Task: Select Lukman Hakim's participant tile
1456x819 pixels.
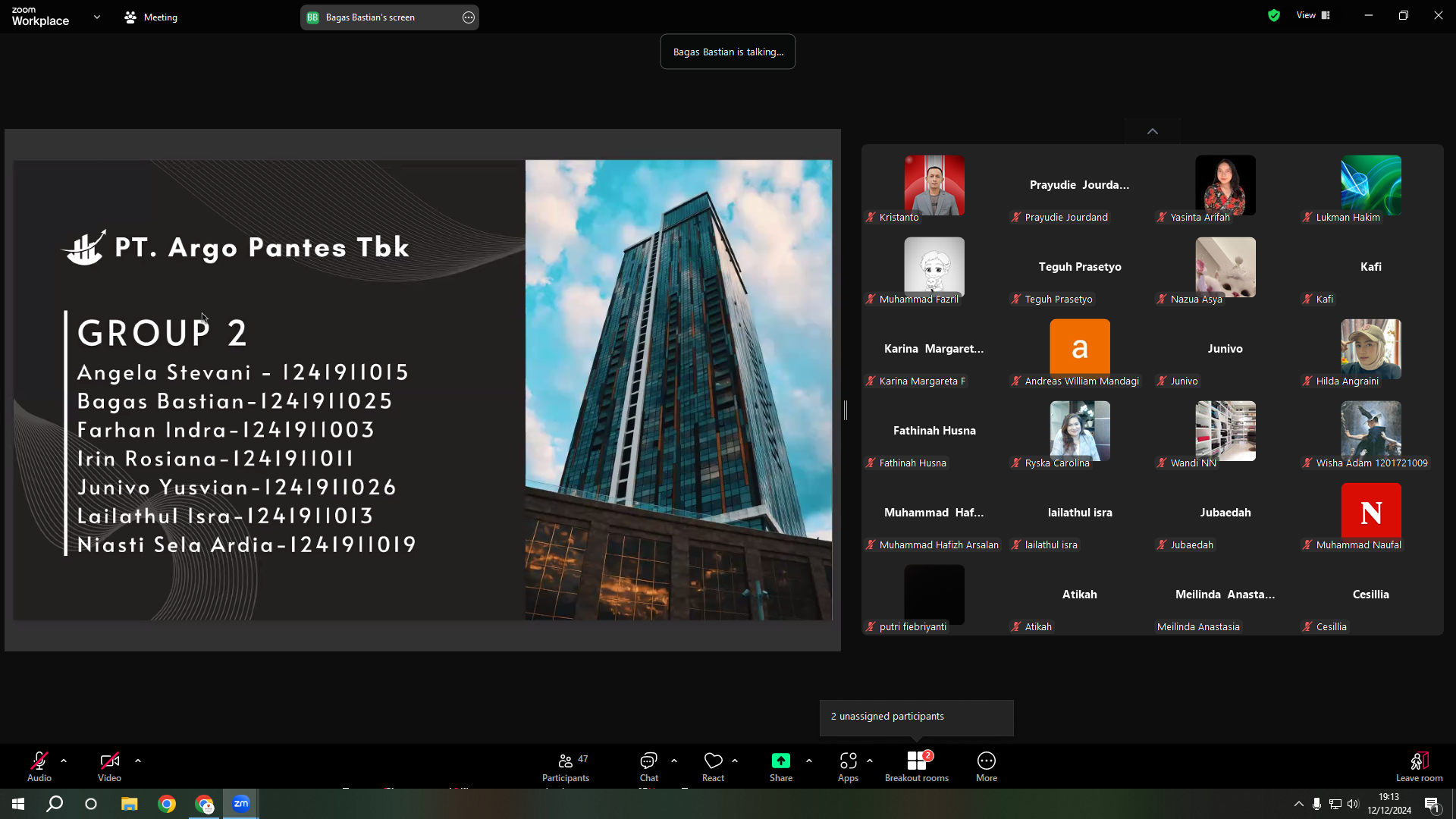Action: coord(1371,186)
